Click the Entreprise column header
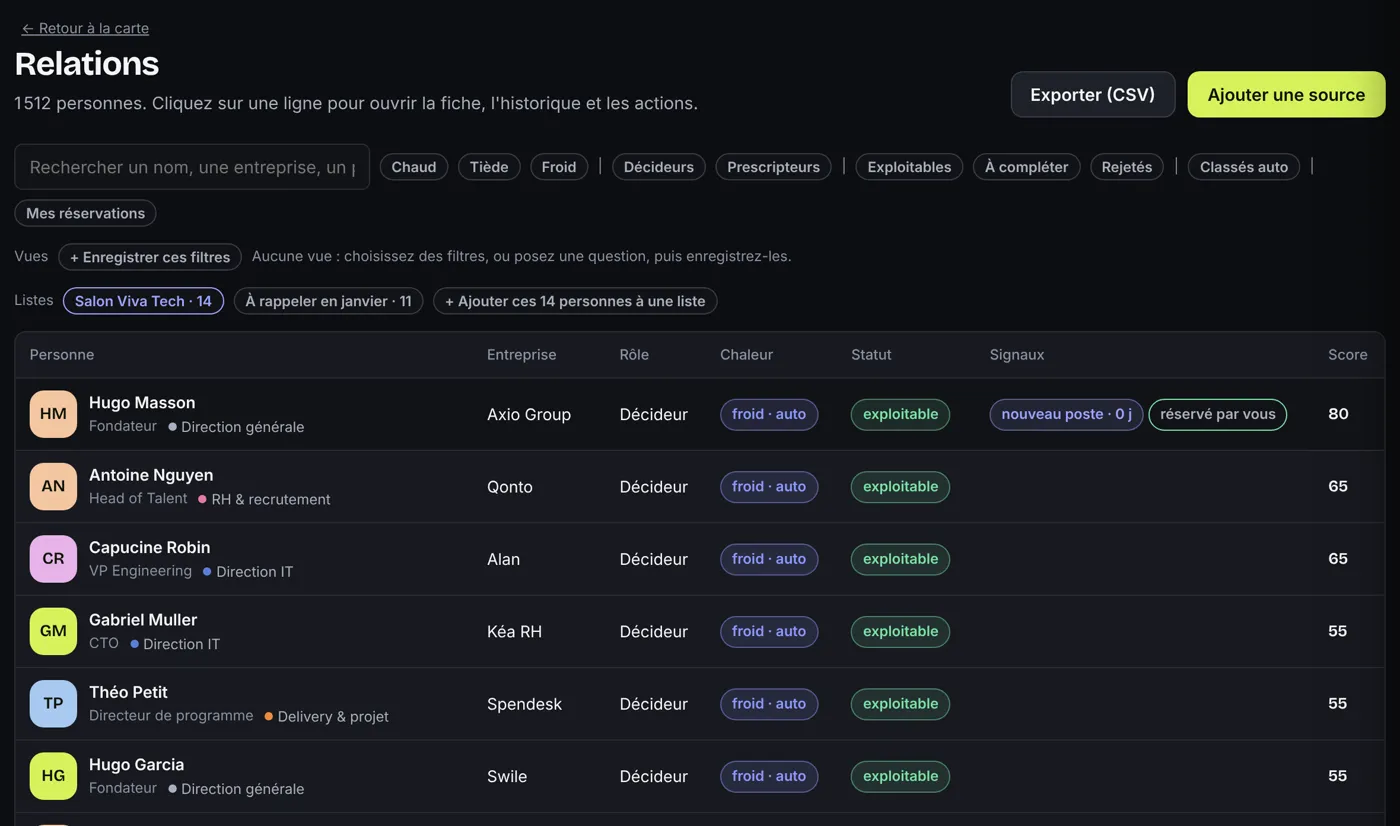Screen dimensions: 1400x826 (521, 355)
